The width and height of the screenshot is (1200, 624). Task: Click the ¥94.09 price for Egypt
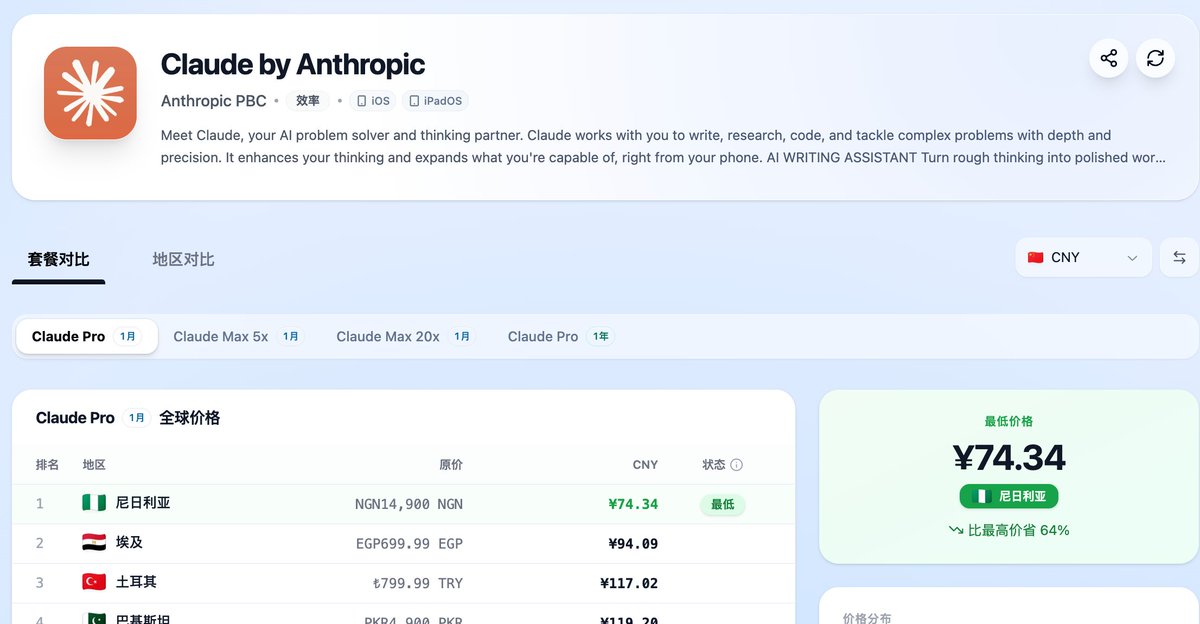(633, 544)
